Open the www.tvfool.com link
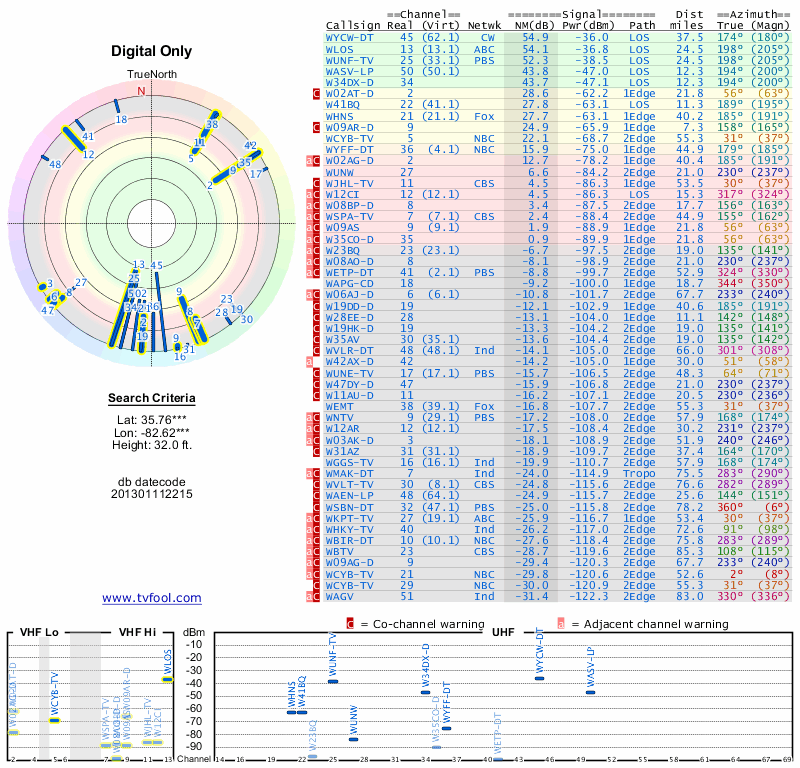 click(152, 598)
